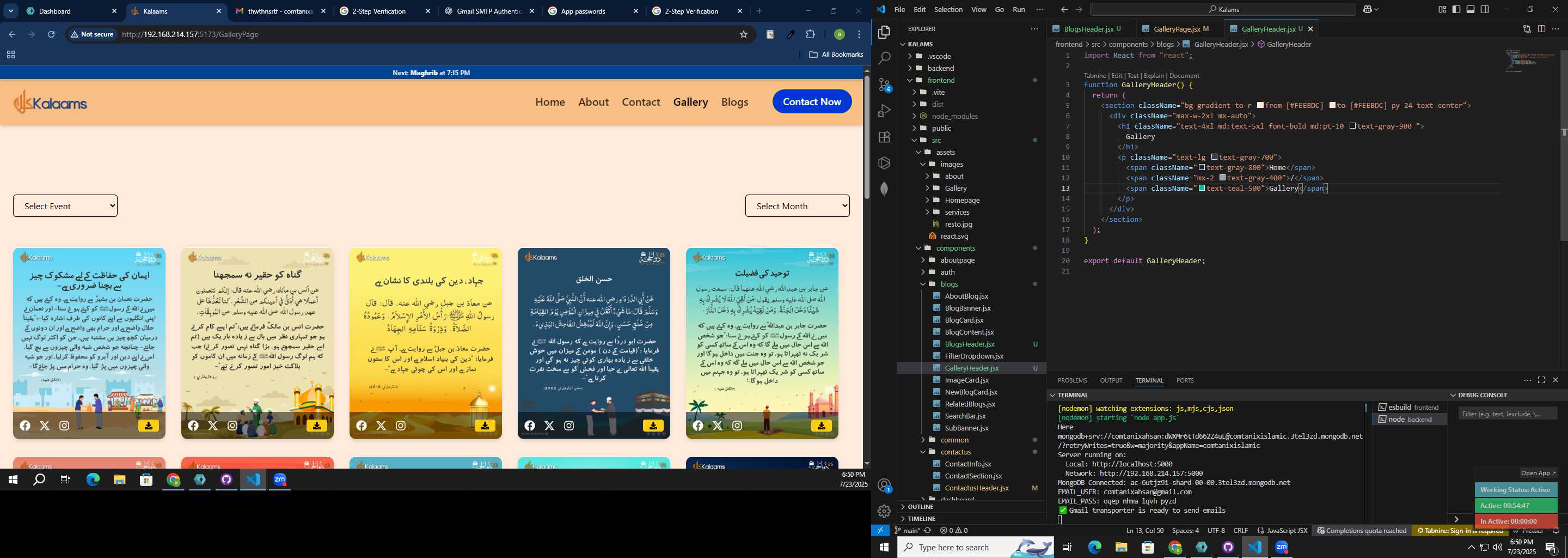Open Extensions view in VS Code activity bar
The image size is (1568, 558).
point(884,137)
